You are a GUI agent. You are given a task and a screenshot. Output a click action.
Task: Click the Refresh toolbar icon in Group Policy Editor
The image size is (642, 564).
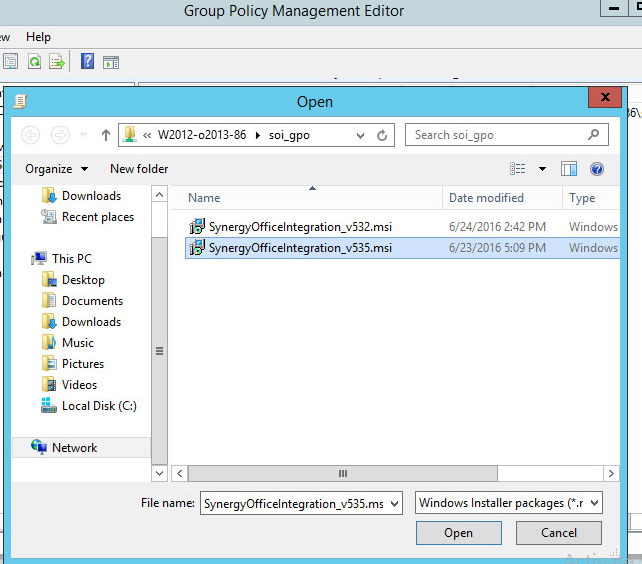(x=34, y=62)
